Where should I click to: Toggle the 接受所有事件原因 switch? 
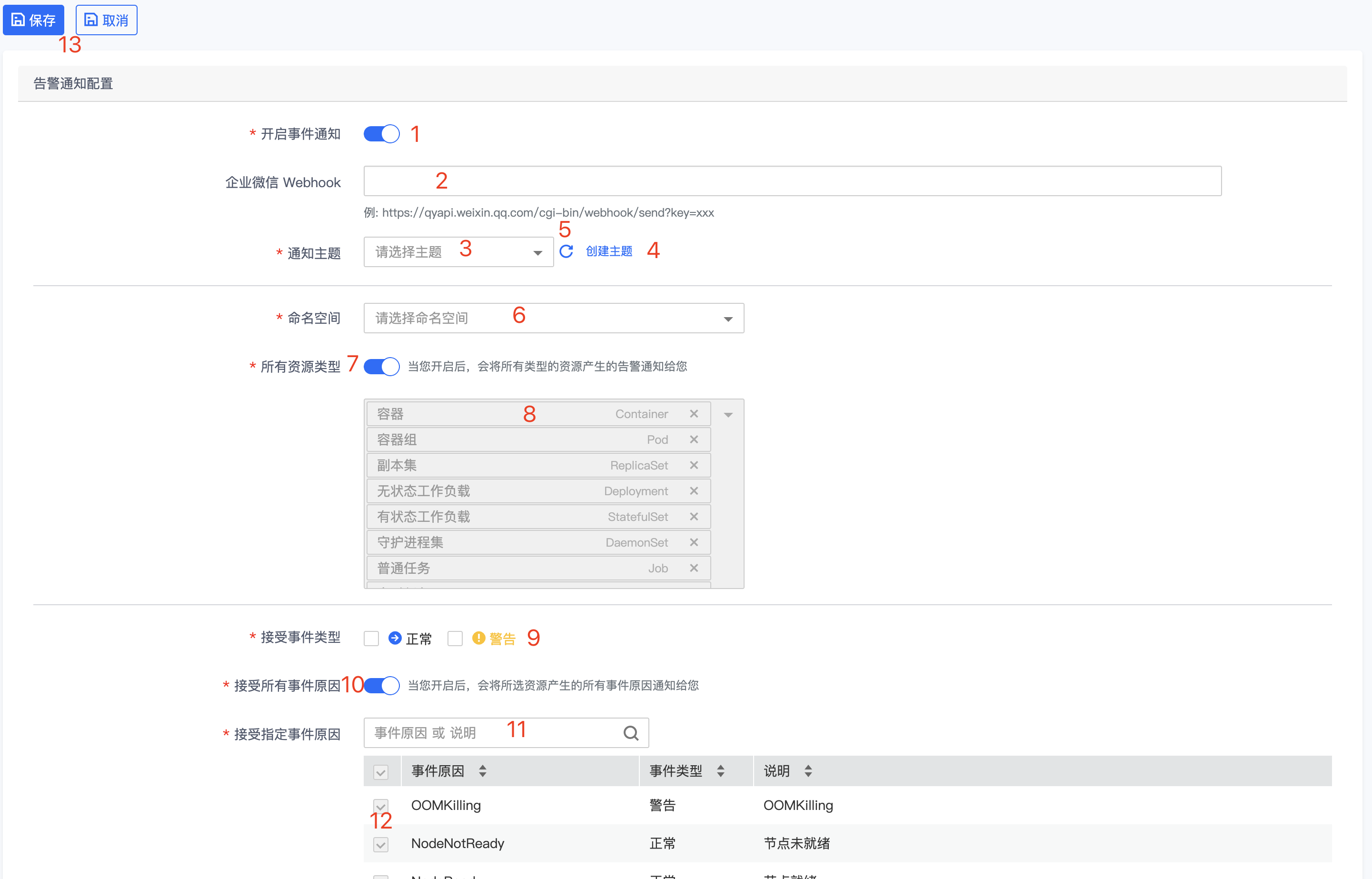382,686
